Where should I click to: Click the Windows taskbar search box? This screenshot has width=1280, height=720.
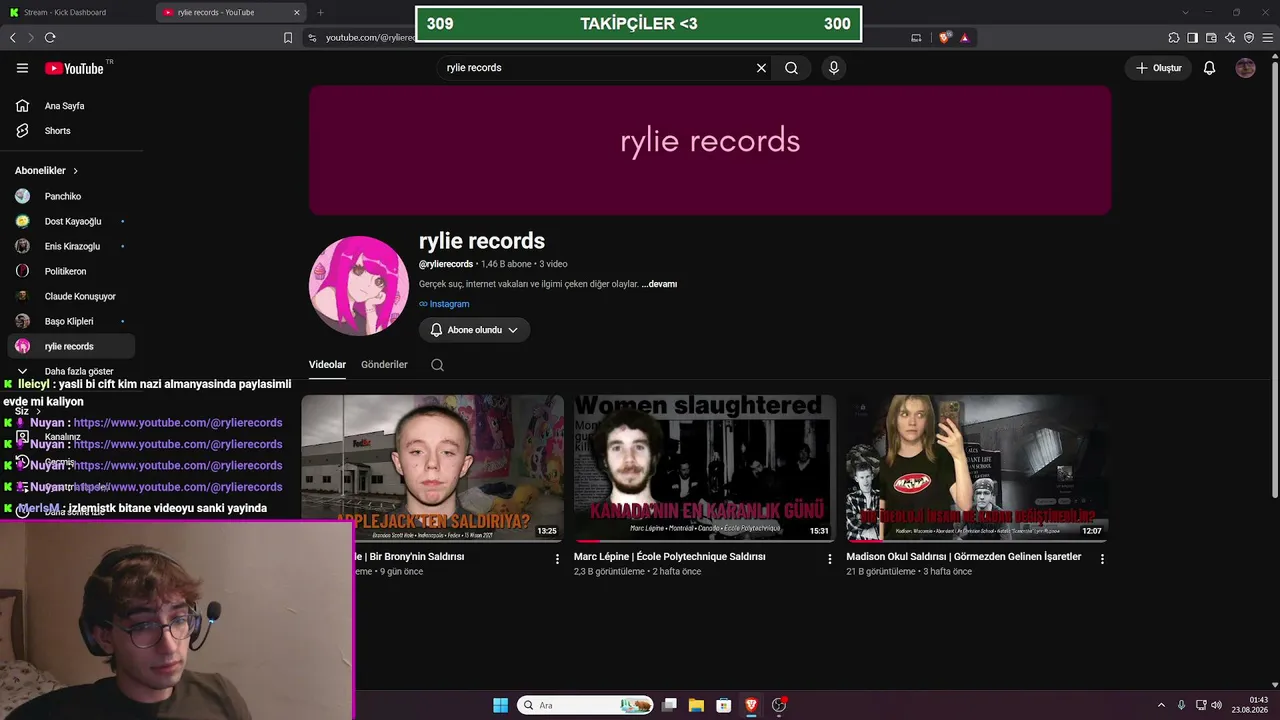click(585, 705)
